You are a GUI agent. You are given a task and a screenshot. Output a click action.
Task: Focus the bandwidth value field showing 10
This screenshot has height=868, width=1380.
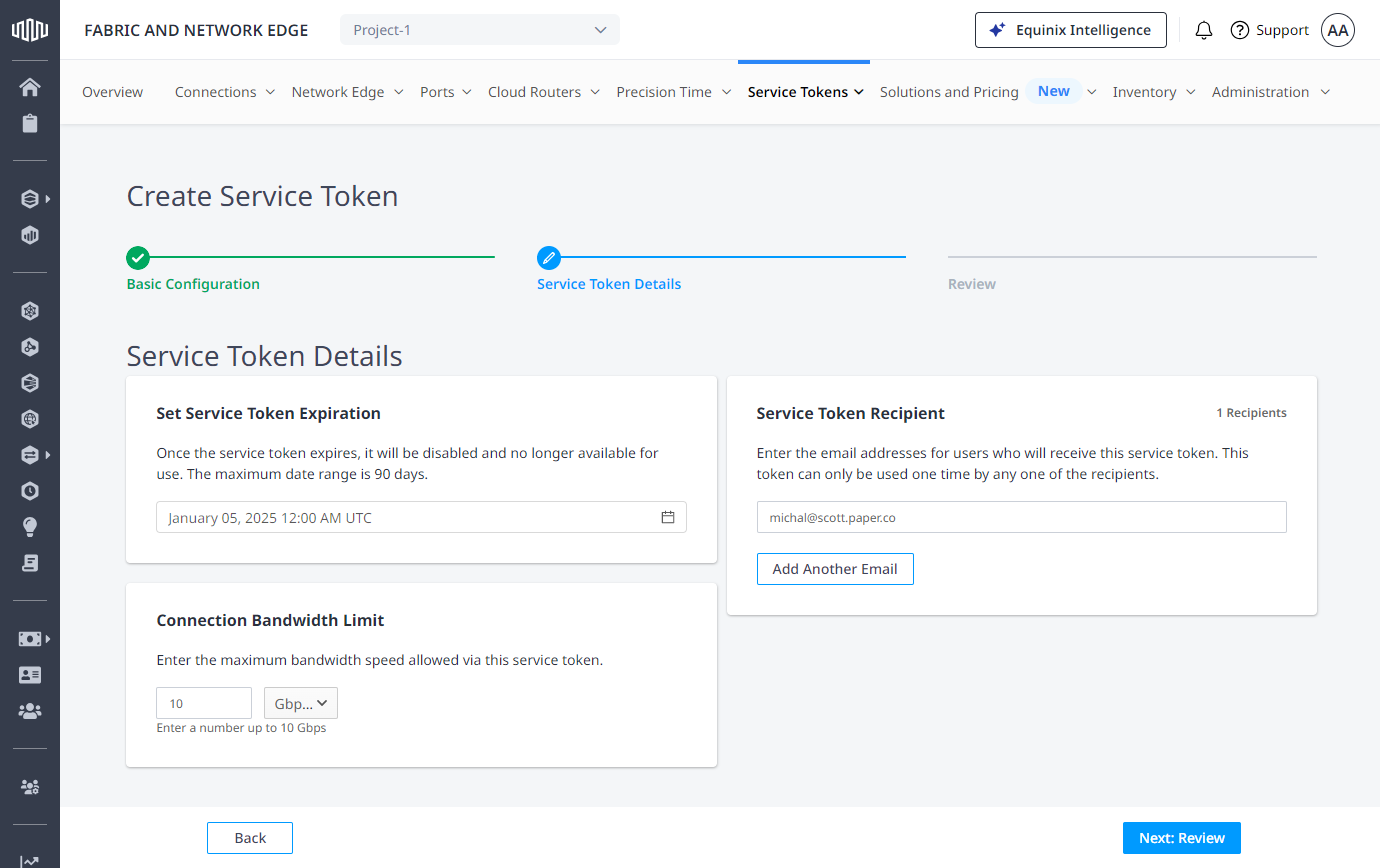(204, 703)
